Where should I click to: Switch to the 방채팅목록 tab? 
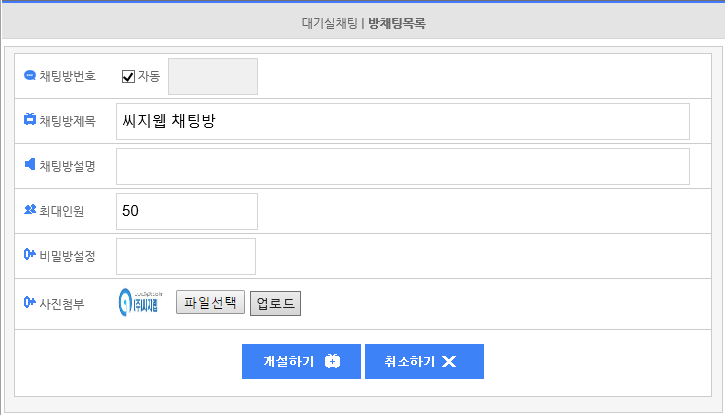point(397,23)
